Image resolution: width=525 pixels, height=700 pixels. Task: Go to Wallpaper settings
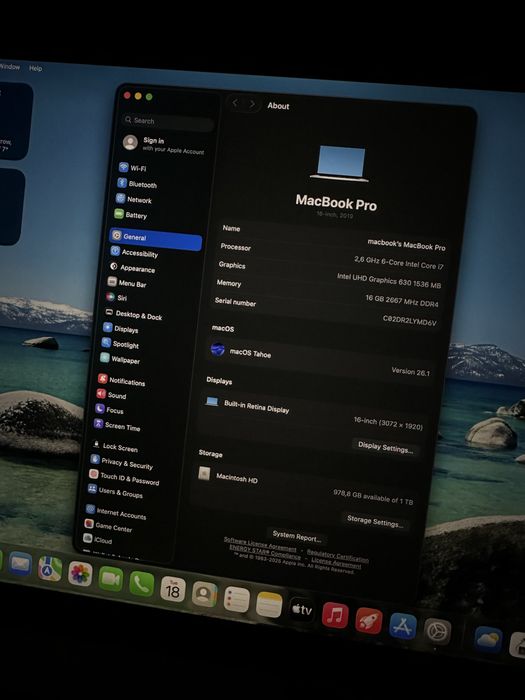pyautogui.click(x=120, y=359)
